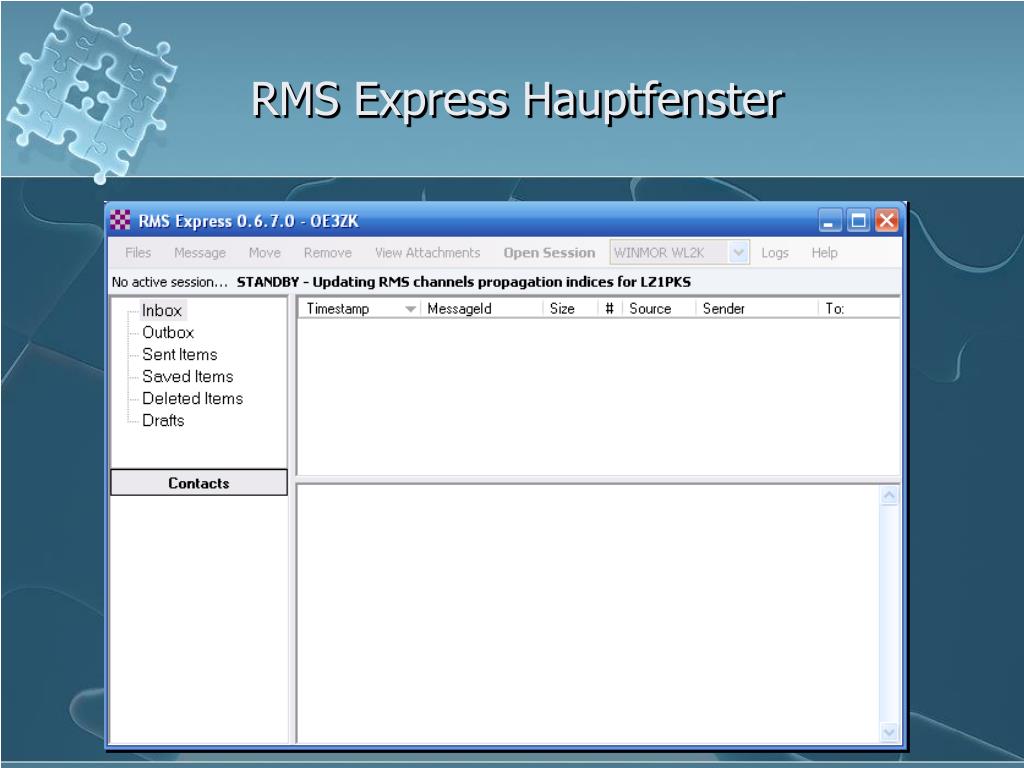Click inside the message preview pane

588,614
